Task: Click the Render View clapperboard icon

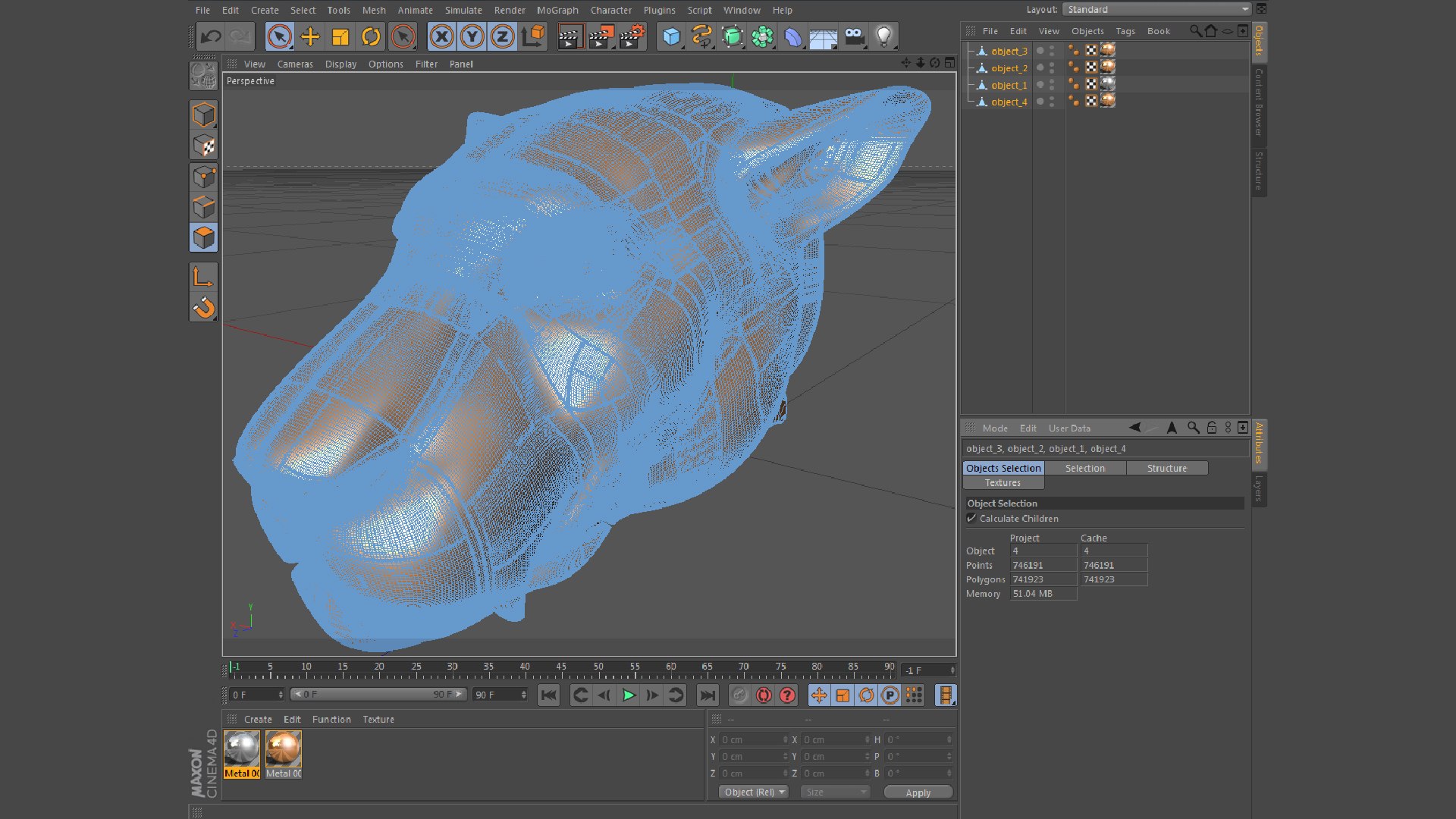Action: [570, 36]
